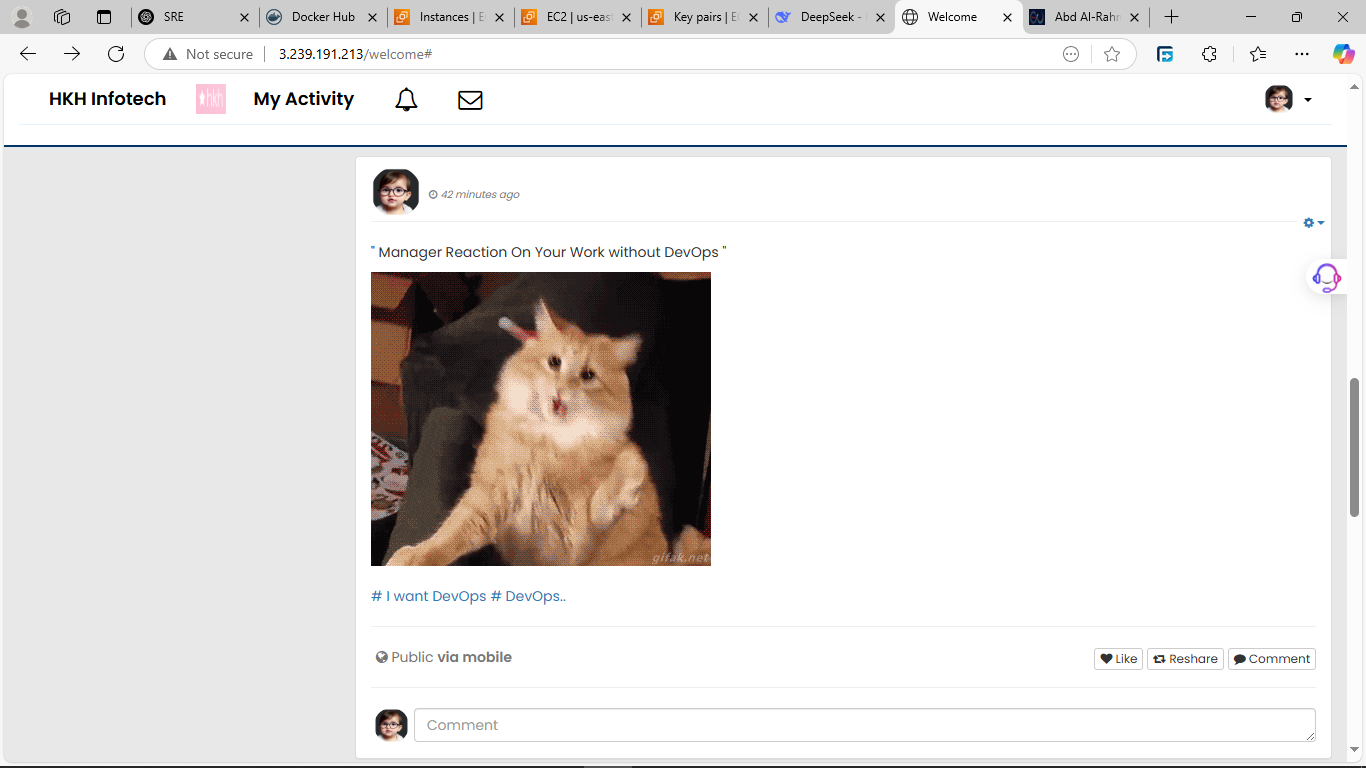The height and width of the screenshot is (768, 1366).
Task: Click the Comment button on the post
Action: coord(1271,659)
